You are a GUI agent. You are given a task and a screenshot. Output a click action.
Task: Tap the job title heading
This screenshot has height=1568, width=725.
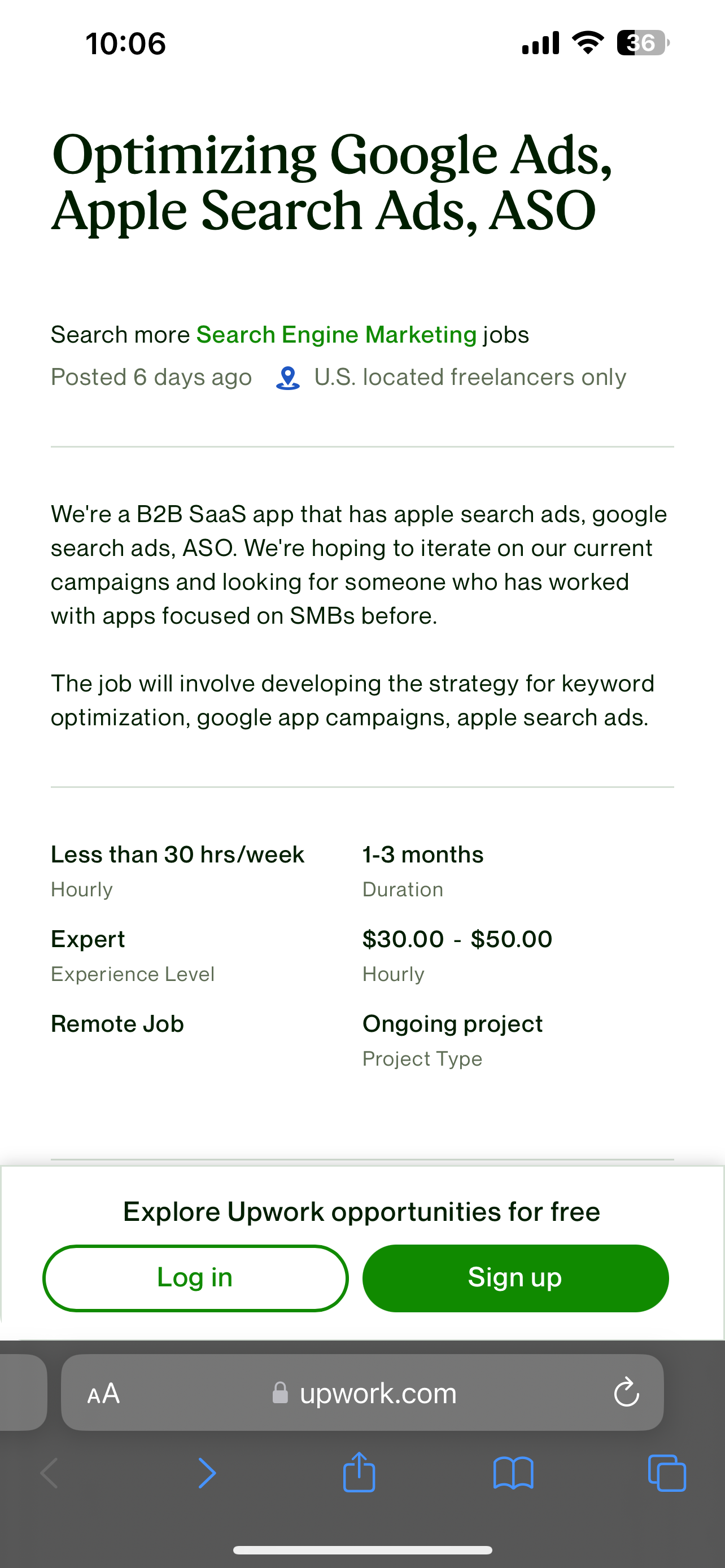332,182
